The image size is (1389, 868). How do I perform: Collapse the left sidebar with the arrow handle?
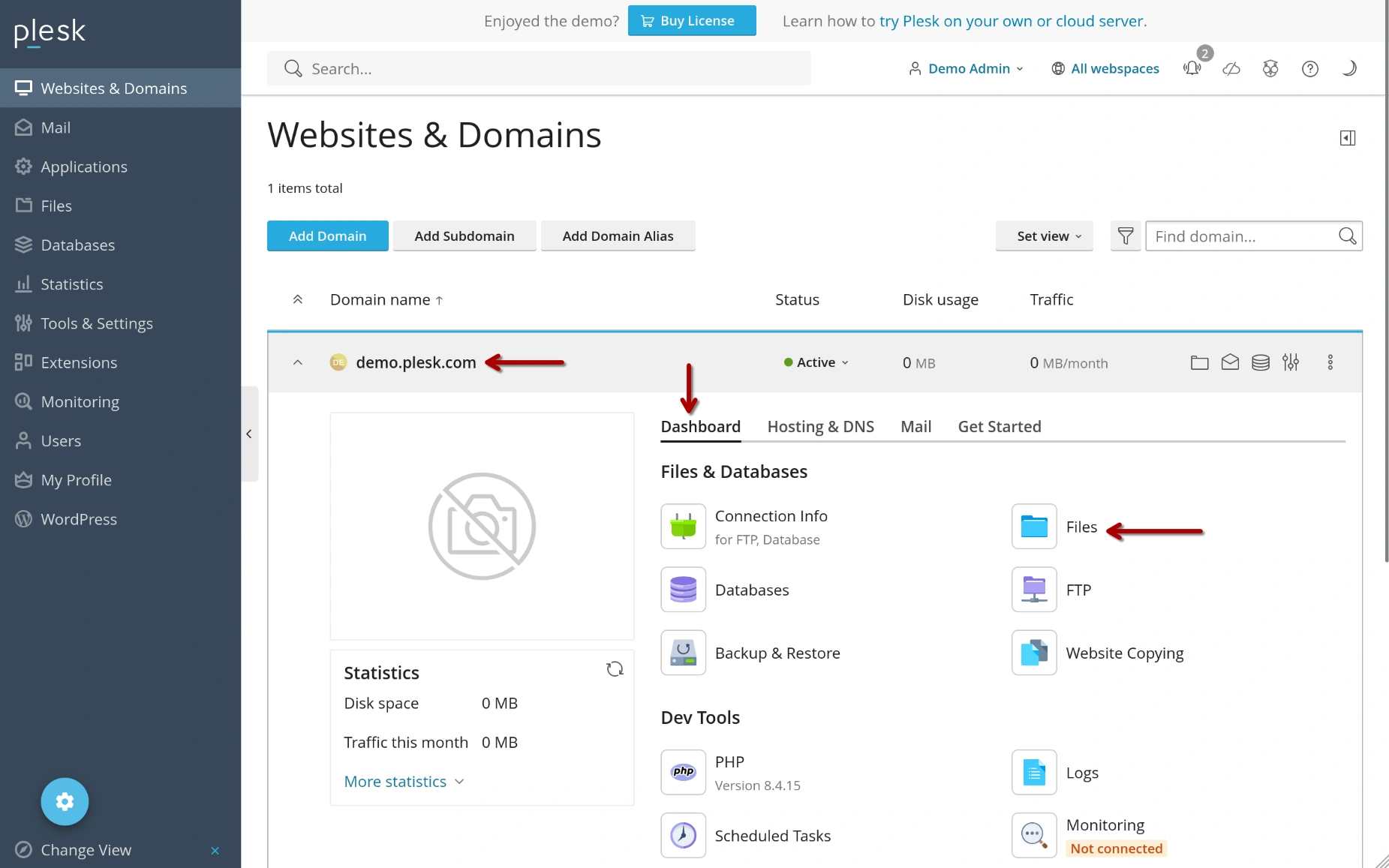click(x=249, y=434)
